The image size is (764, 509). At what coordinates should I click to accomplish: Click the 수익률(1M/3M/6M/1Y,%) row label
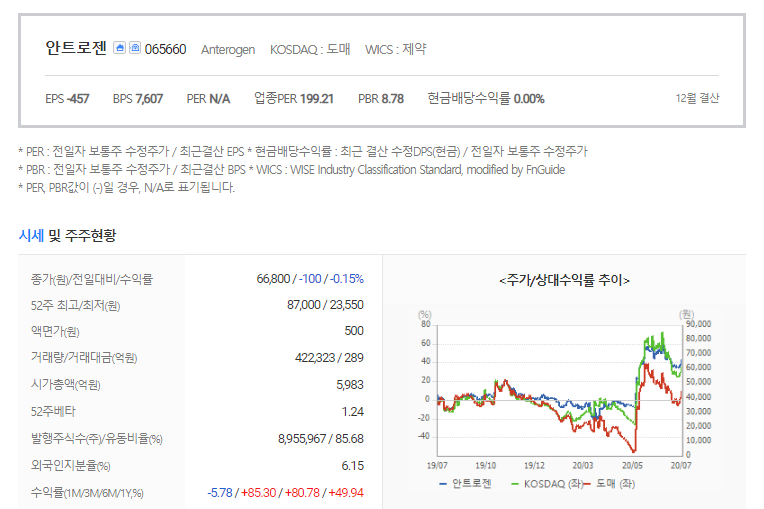tap(87, 493)
